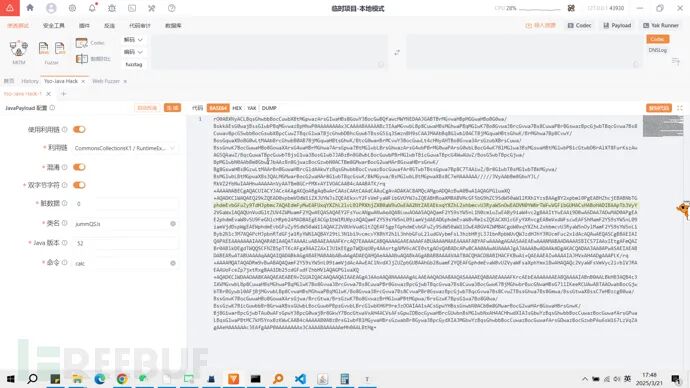Select the 数据库 menu tab

[x=173, y=26]
